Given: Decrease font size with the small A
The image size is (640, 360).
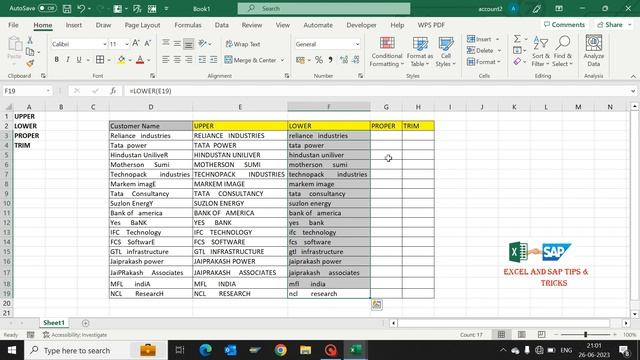Looking at the screenshot, I should pos(148,43).
